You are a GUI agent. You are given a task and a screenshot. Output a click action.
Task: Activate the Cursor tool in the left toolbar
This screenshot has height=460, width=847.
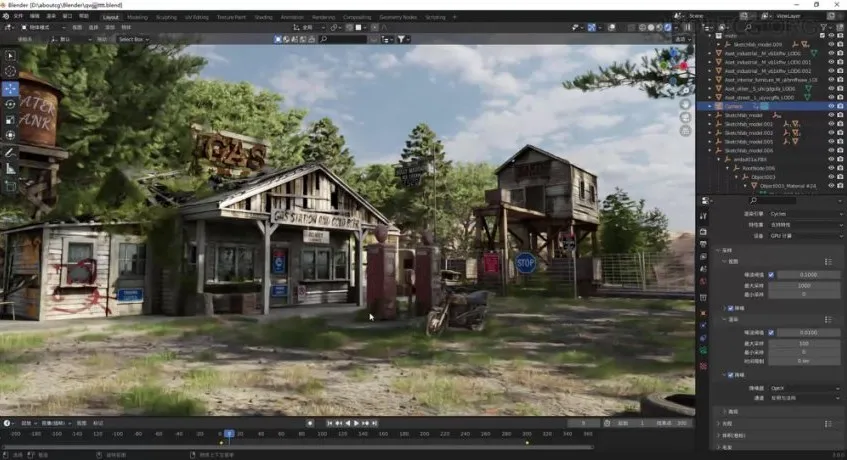[10, 71]
